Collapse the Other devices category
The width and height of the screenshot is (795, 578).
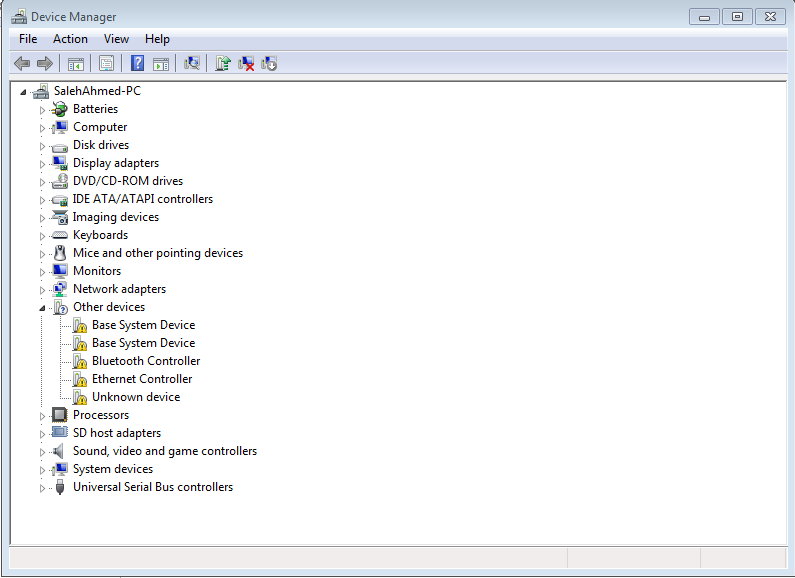[x=43, y=308]
